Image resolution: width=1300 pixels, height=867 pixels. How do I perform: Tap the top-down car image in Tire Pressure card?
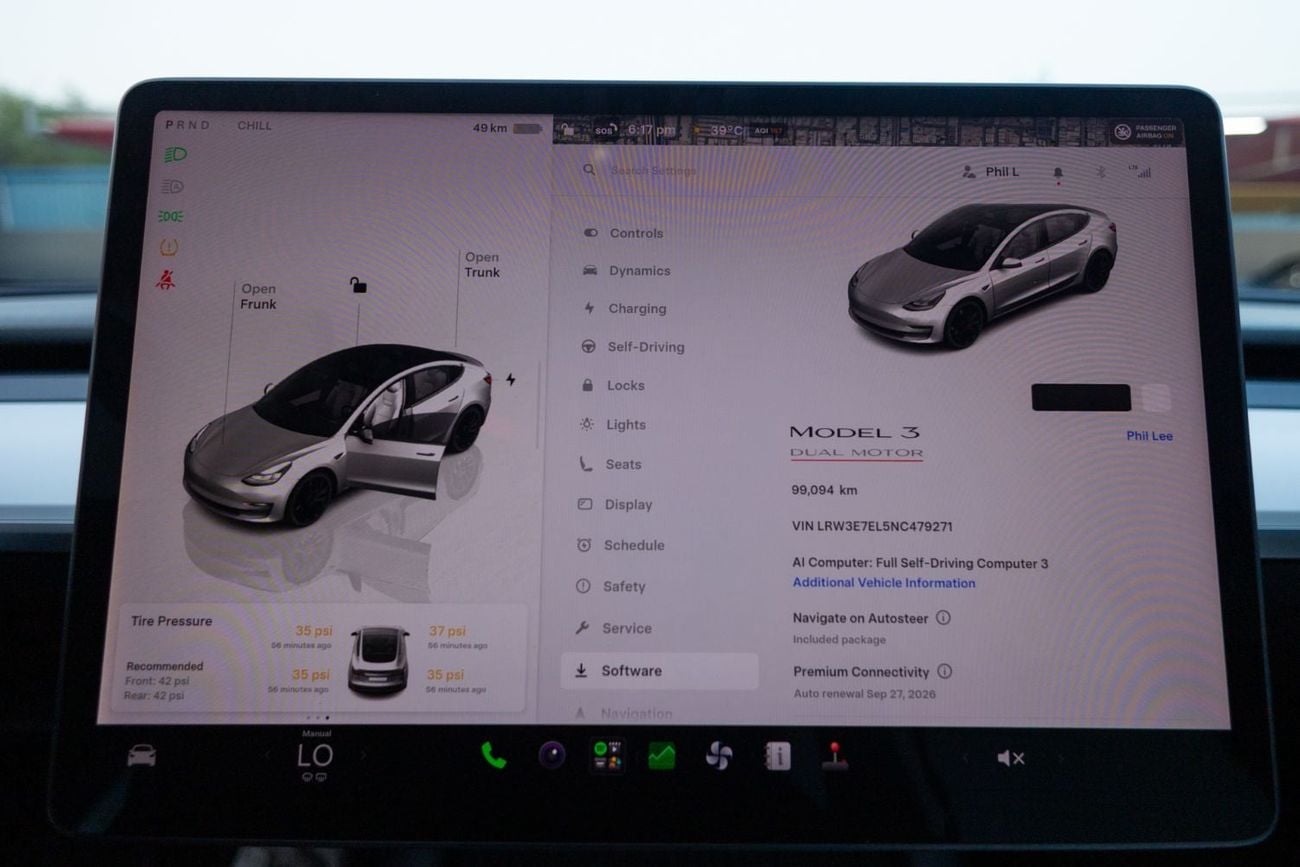(x=378, y=660)
